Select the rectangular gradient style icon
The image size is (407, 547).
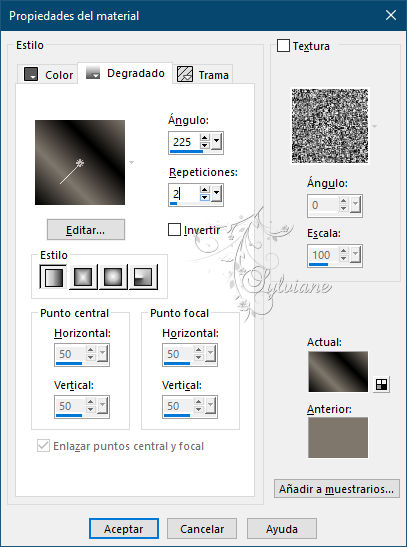pos(83,277)
